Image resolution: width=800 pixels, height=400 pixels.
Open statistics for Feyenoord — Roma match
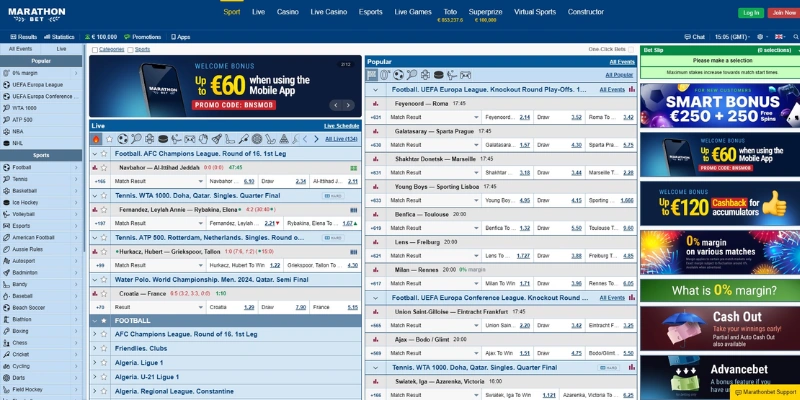coord(376,104)
